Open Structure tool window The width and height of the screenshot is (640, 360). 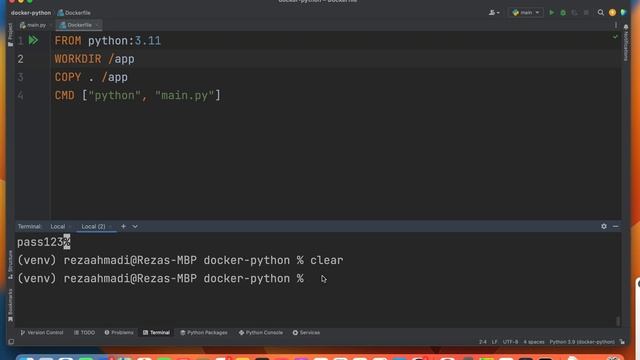10,264
